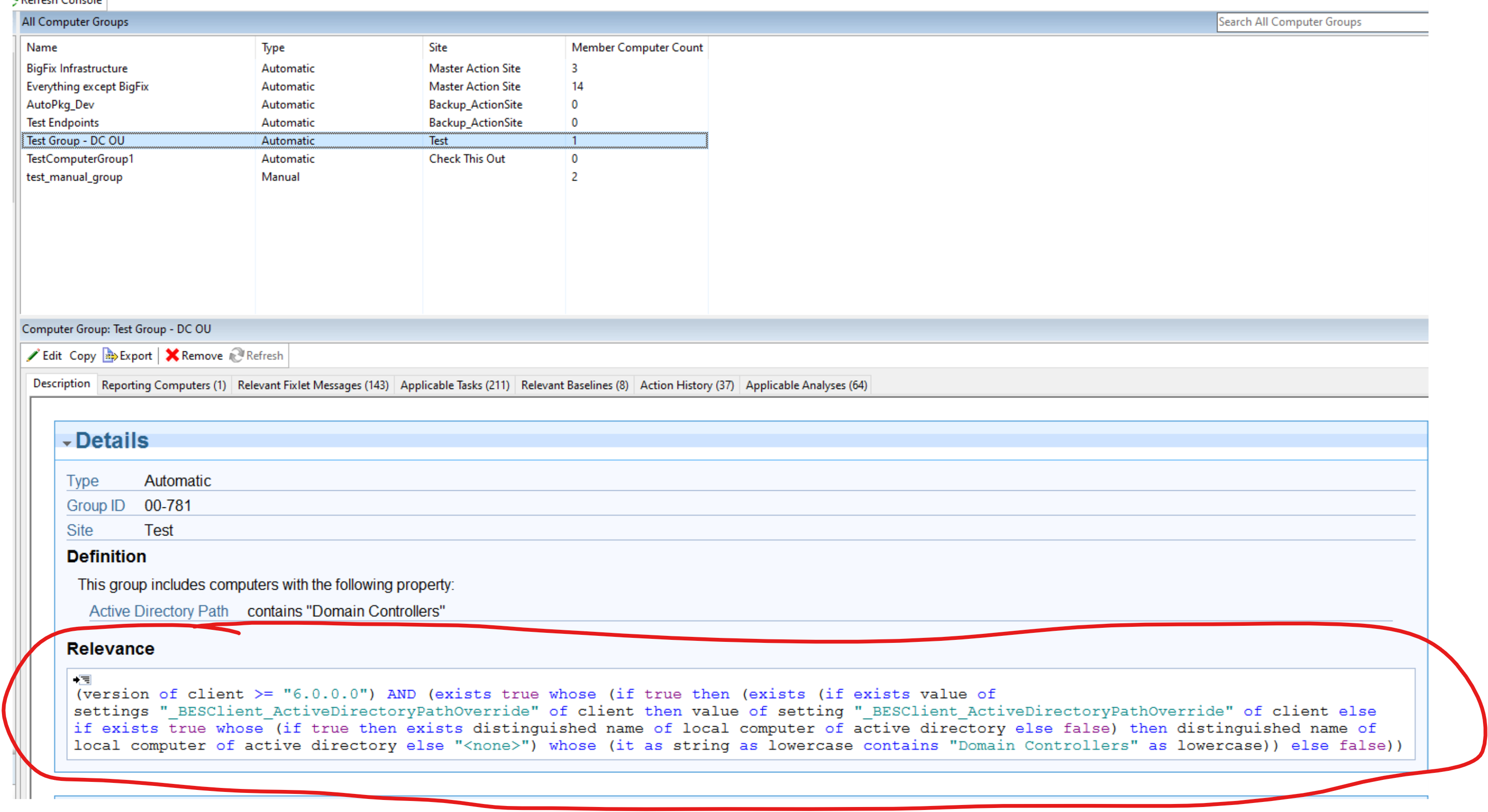Click the Search All Computer Groups field

coord(1323,22)
